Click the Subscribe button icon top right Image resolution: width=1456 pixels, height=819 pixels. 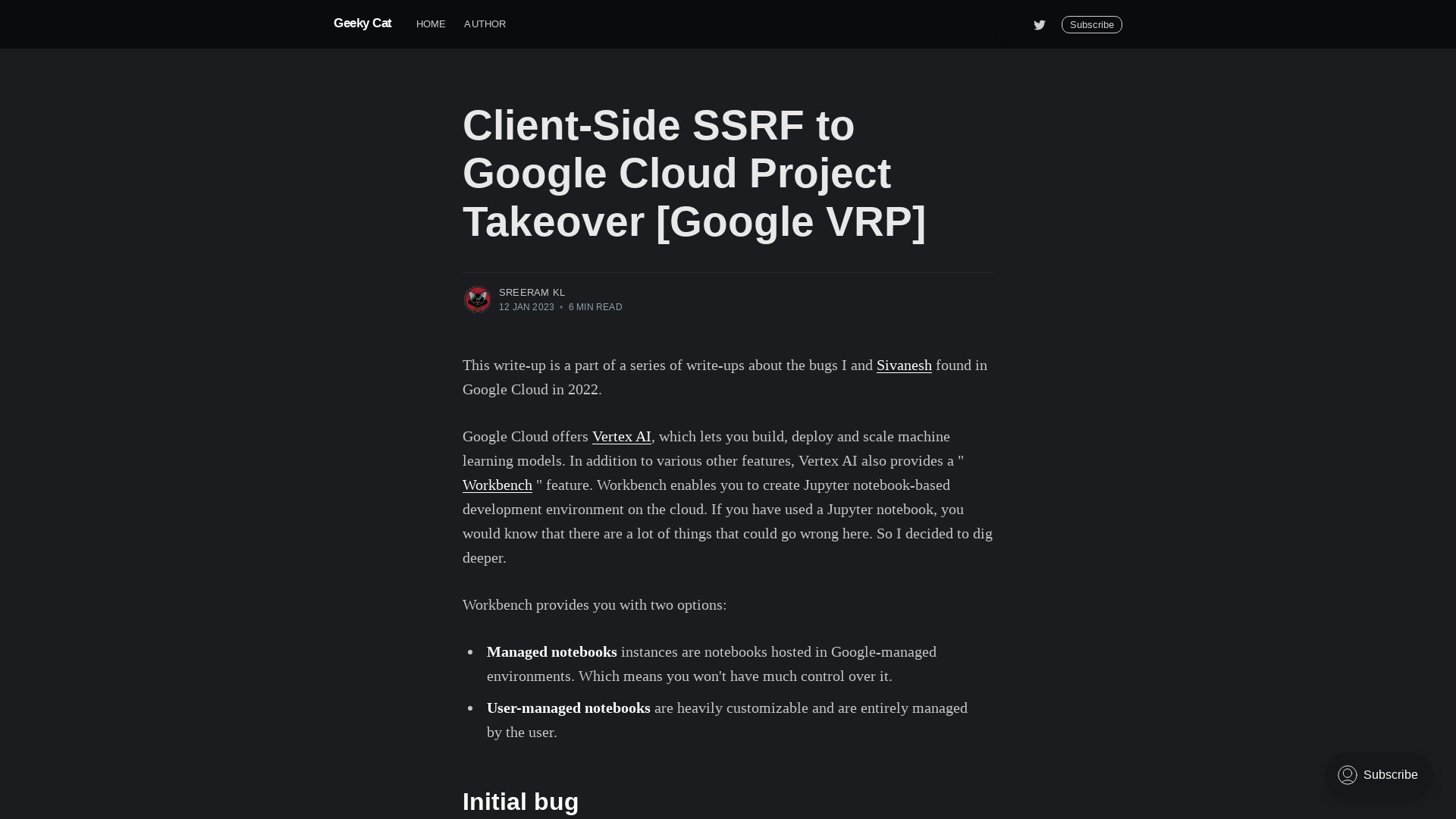click(x=1092, y=24)
